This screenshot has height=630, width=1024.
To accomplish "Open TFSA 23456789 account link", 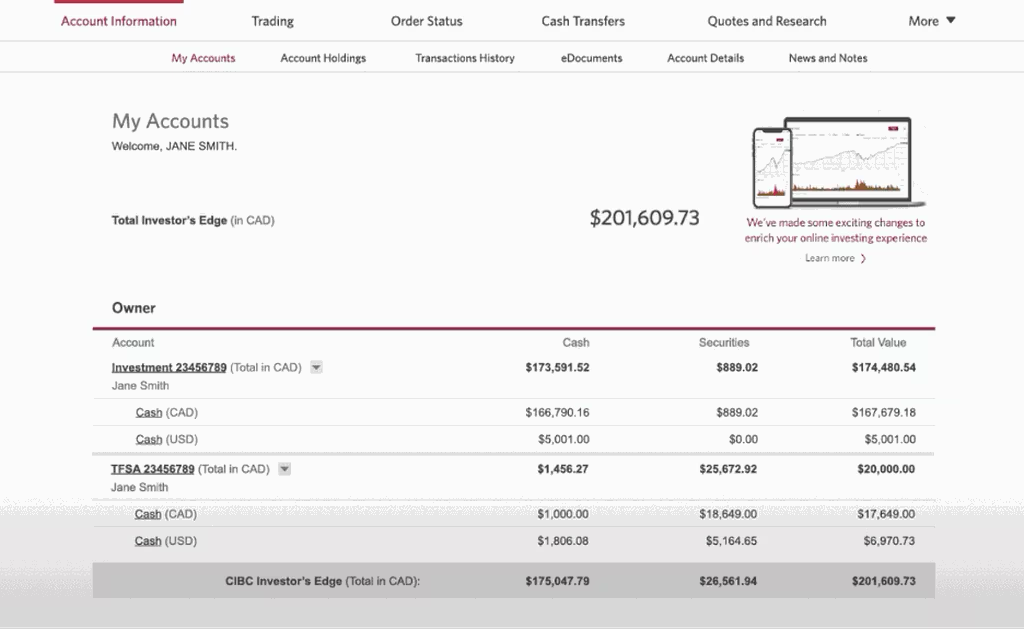I will pyautogui.click(x=152, y=469).
